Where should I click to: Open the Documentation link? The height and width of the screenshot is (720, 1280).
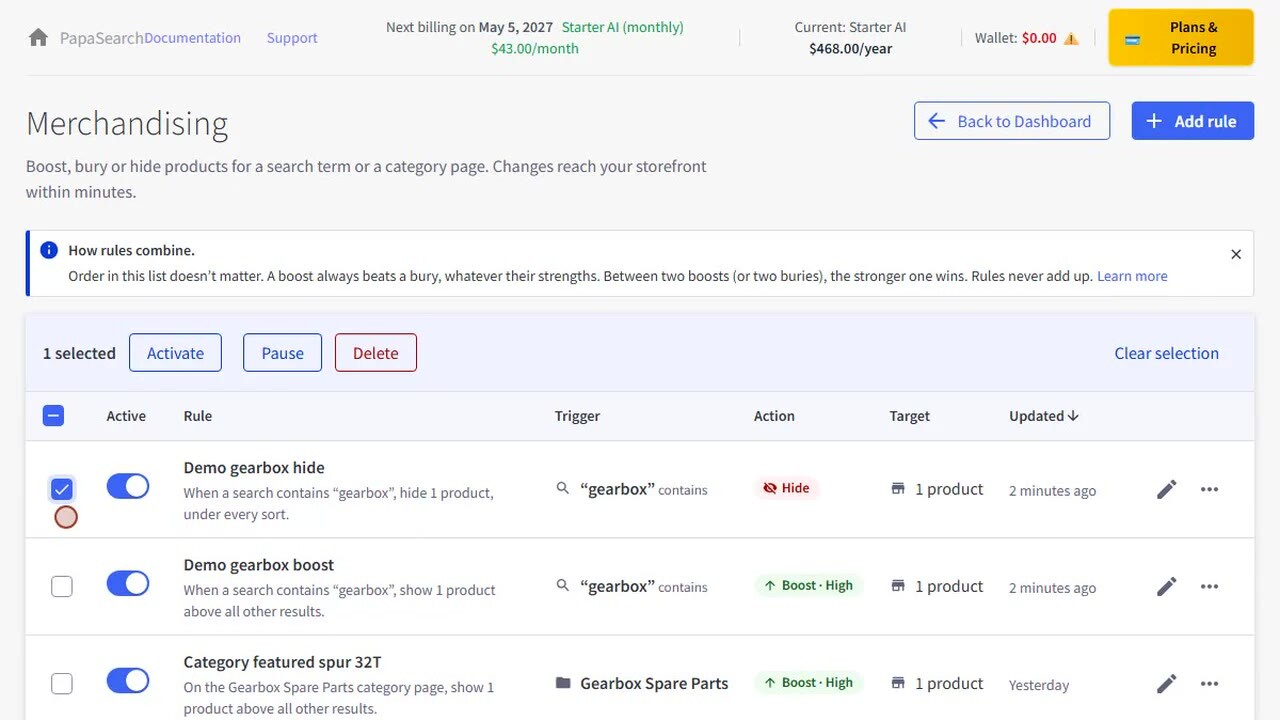point(193,38)
